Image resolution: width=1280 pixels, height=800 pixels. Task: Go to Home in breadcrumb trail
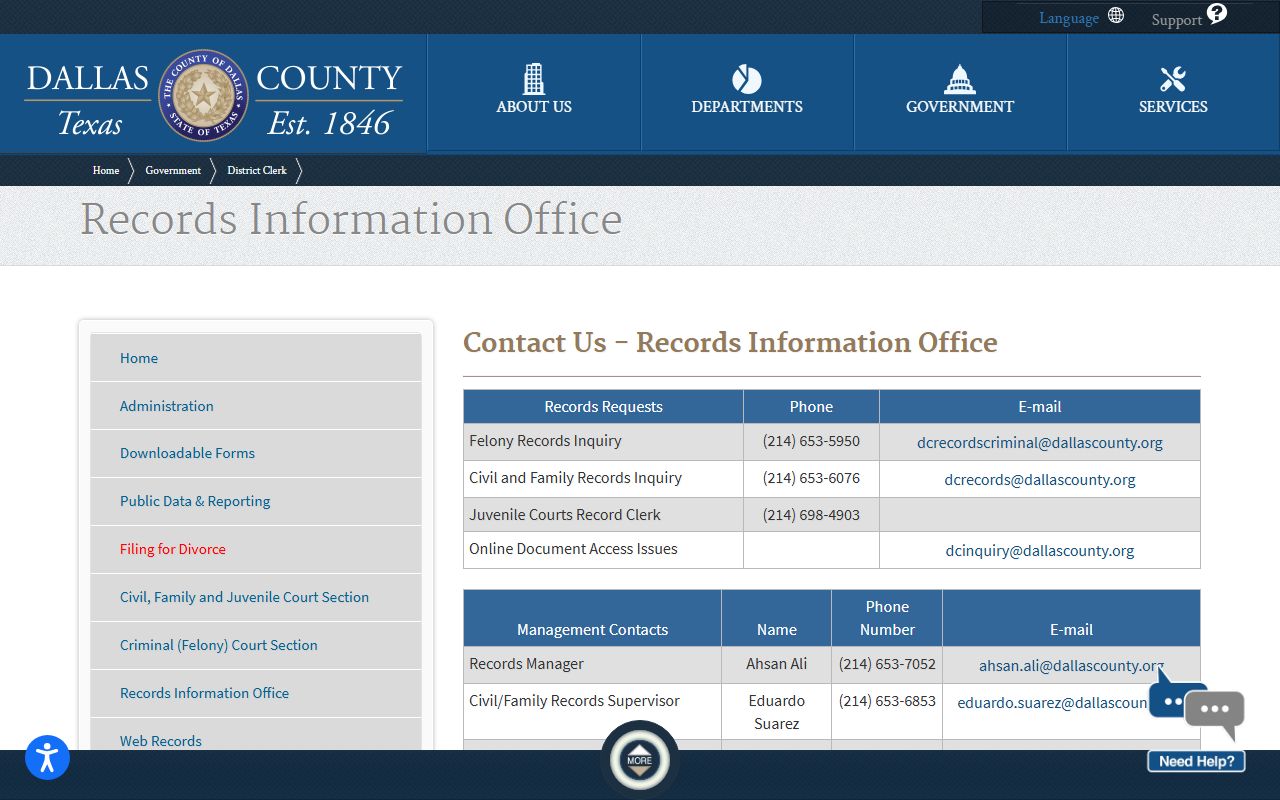pyautogui.click(x=106, y=170)
